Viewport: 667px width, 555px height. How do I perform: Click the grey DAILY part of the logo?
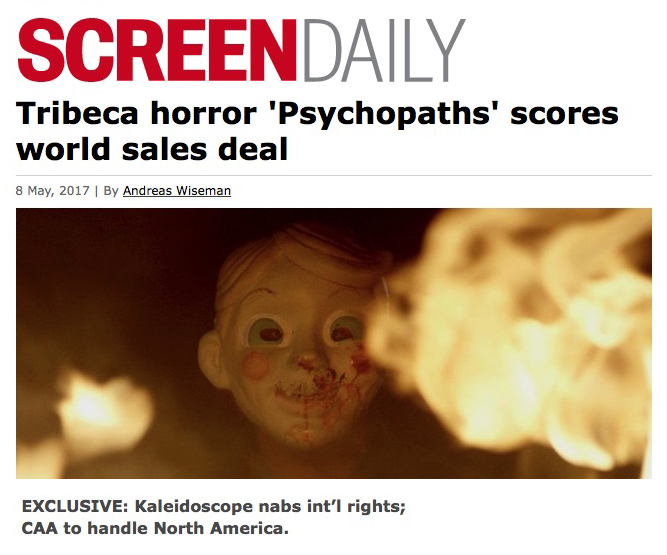[x=385, y=50]
